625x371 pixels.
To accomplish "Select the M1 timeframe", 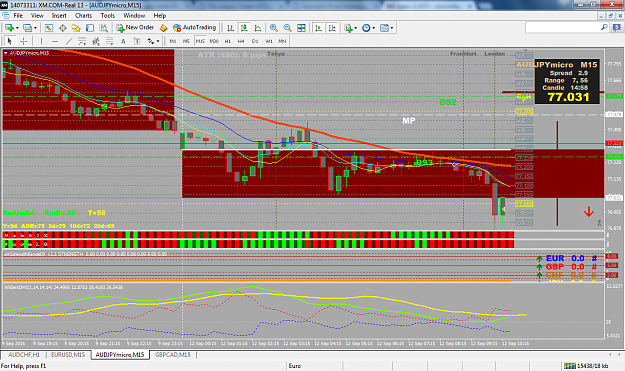I will [173, 41].
